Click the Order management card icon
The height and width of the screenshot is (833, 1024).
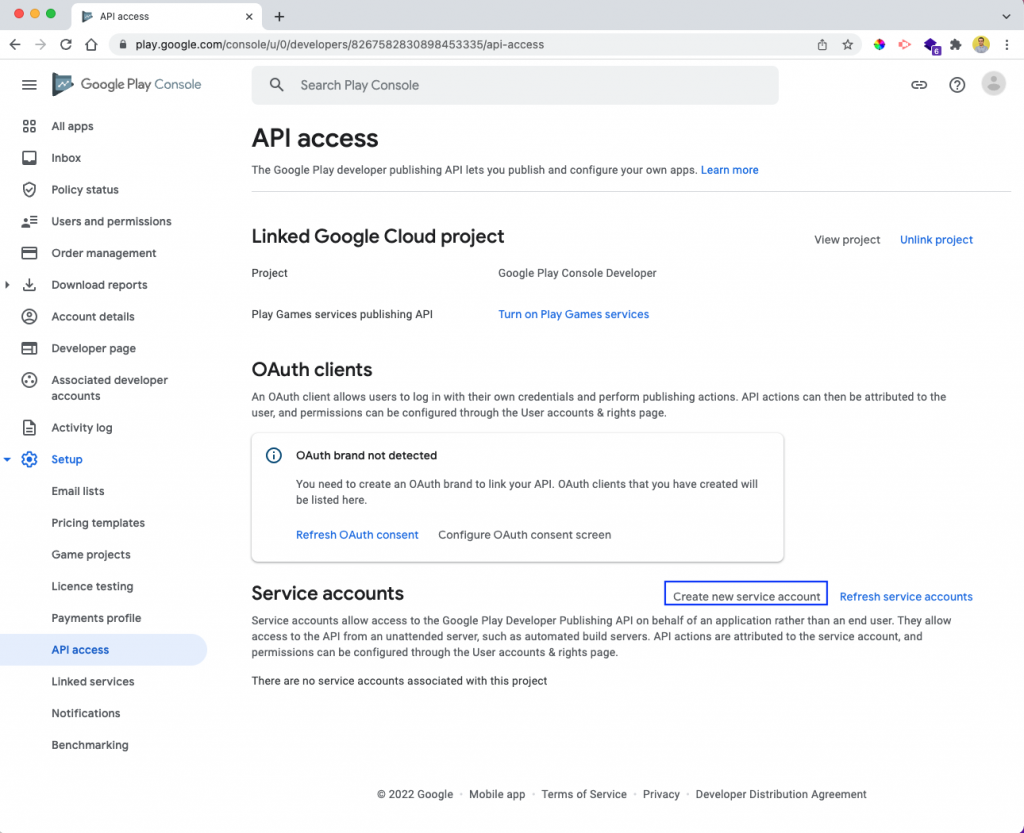point(29,253)
